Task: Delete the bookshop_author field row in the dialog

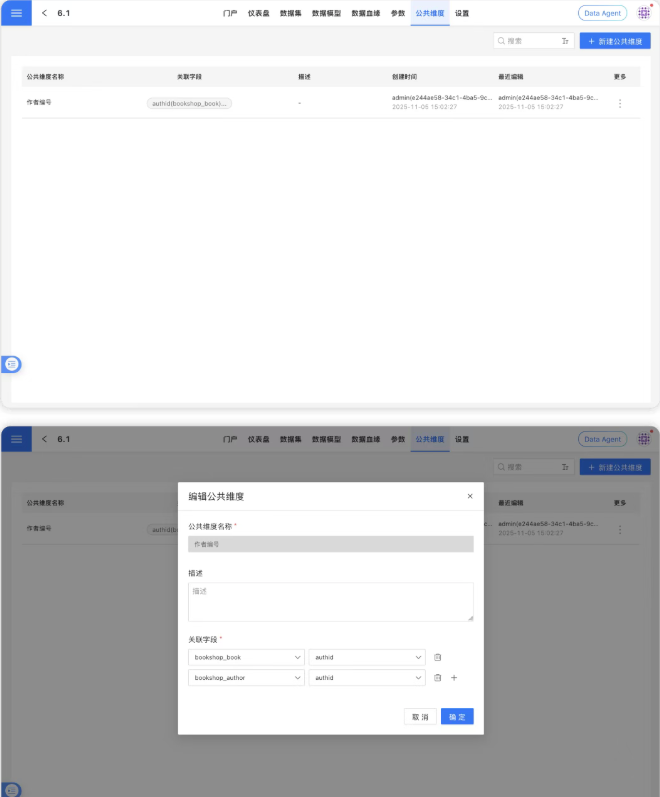Action: tap(437, 678)
